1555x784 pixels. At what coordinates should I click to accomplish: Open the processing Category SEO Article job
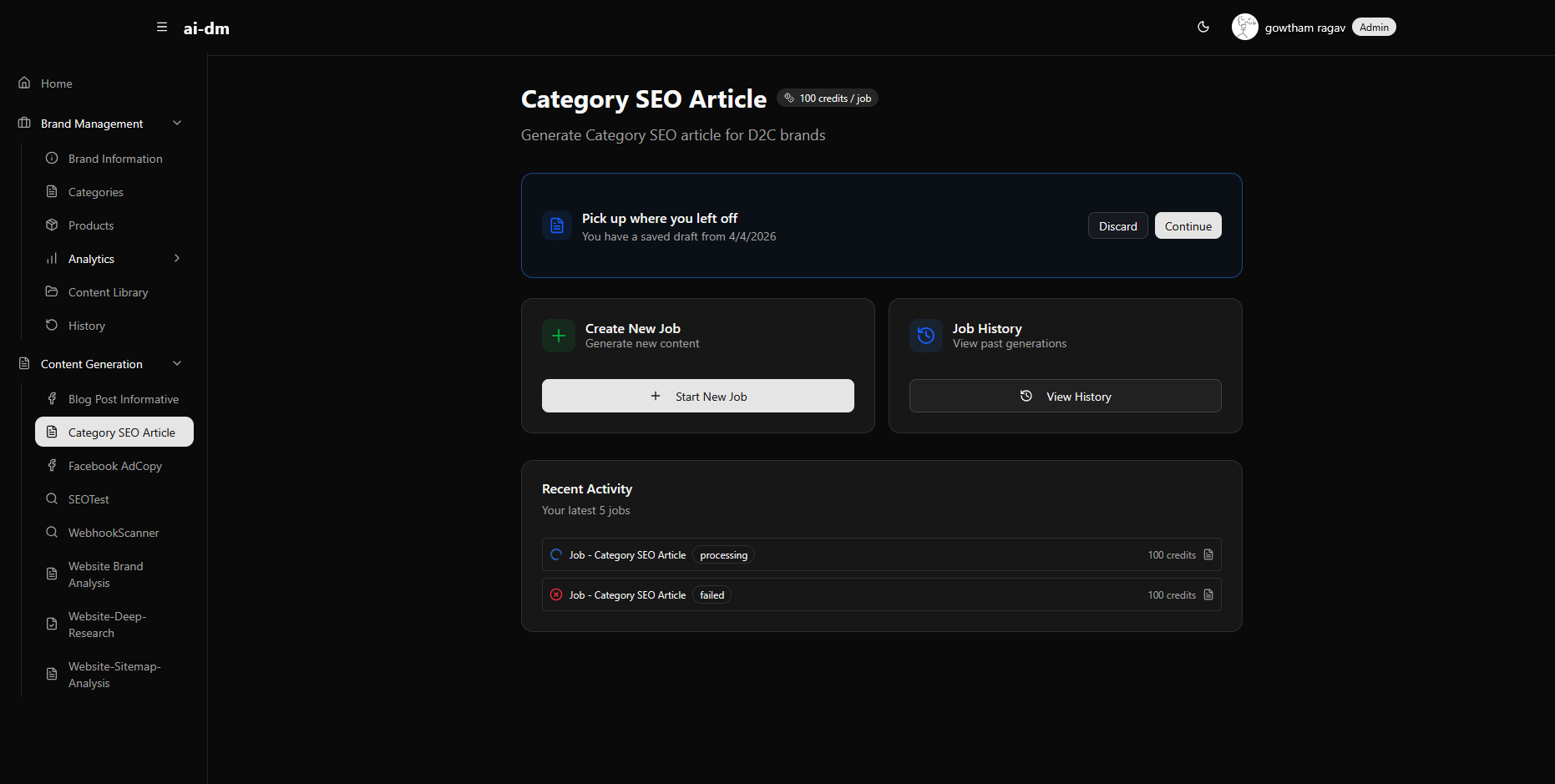point(628,555)
